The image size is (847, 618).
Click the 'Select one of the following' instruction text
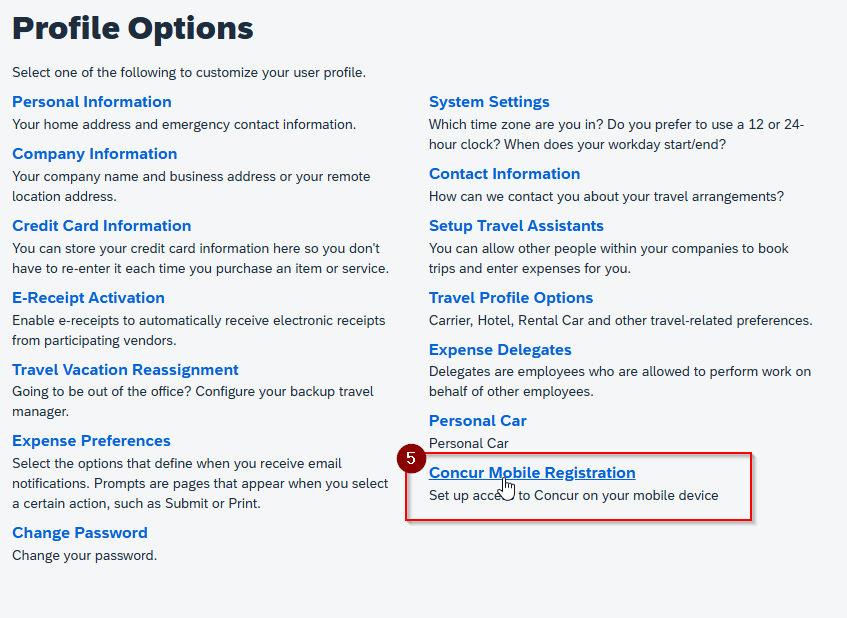point(189,72)
